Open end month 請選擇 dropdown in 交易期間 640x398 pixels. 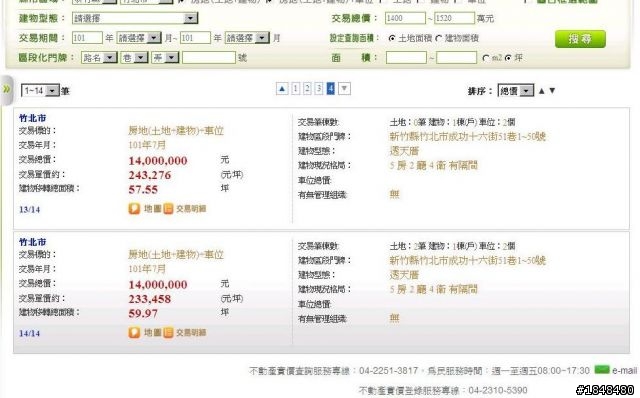tap(247, 38)
